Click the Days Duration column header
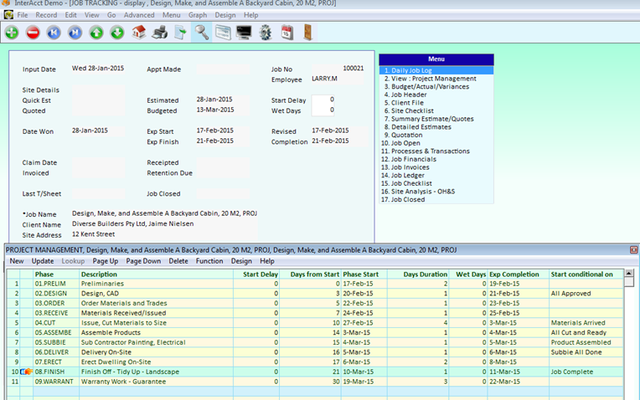 coord(418,274)
